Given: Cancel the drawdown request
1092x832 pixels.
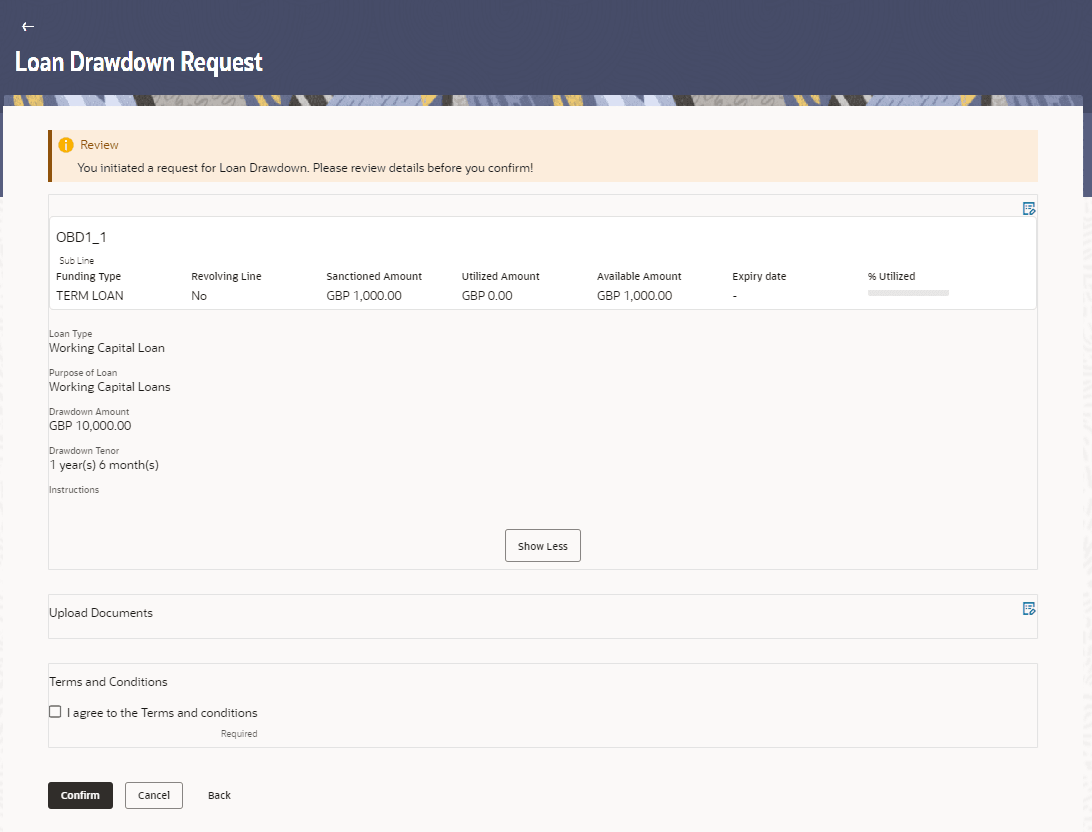Looking at the screenshot, I should 154,795.
